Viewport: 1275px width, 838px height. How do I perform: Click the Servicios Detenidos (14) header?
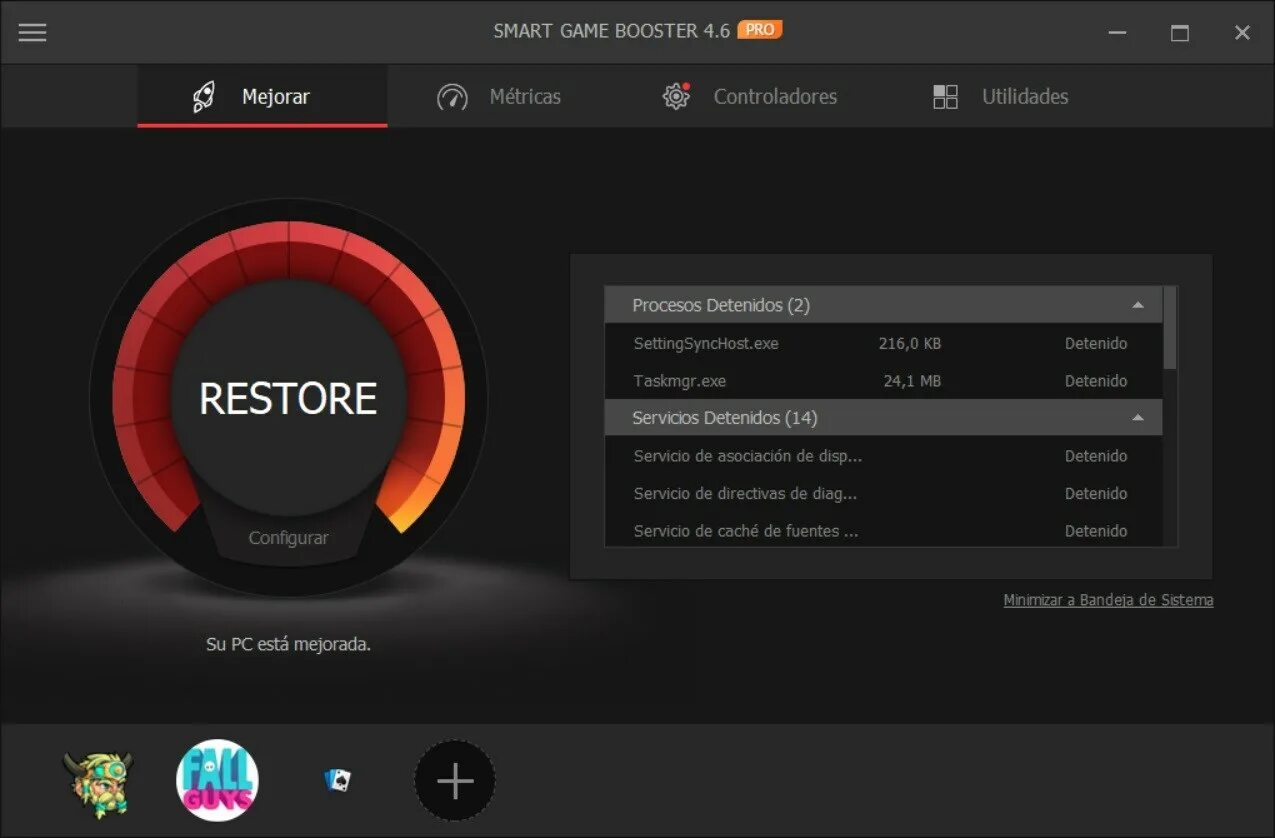(883, 418)
